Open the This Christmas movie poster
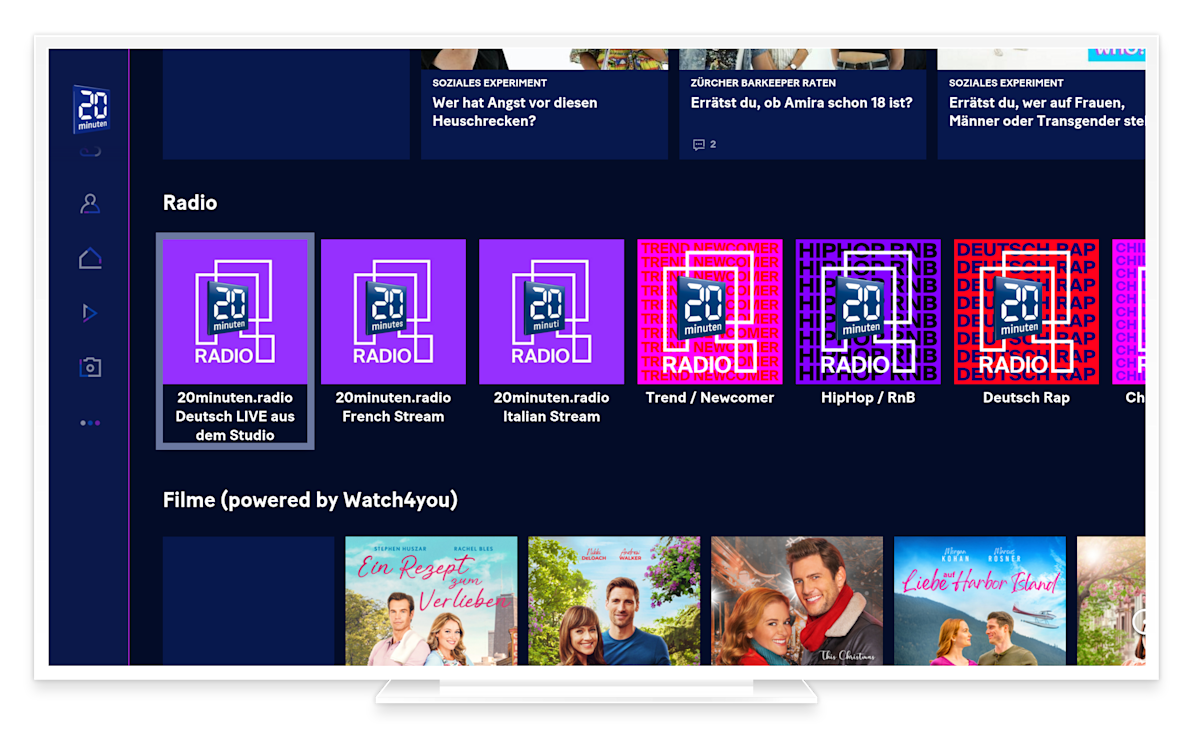The image size is (1200, 743). (x=797, y=601)
